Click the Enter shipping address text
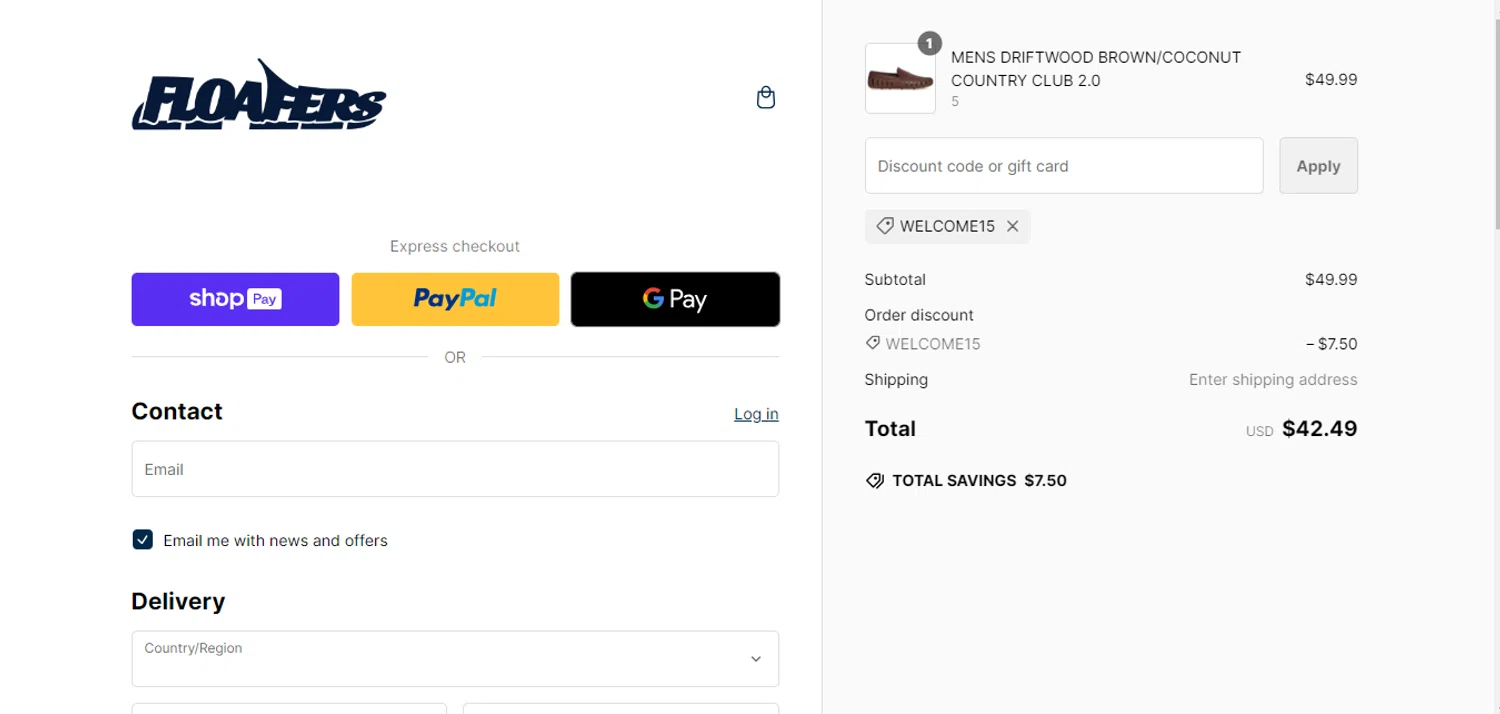The image size is (1500, 714). point(1273,380)
